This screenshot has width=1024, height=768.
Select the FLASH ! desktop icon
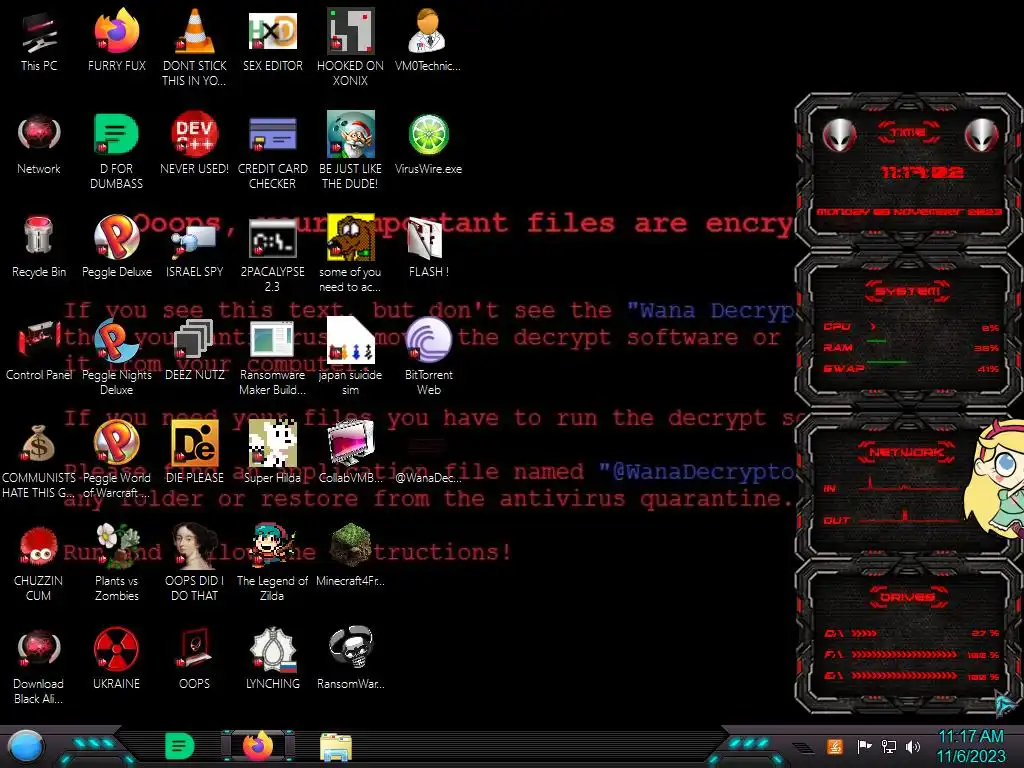(426, 238)
